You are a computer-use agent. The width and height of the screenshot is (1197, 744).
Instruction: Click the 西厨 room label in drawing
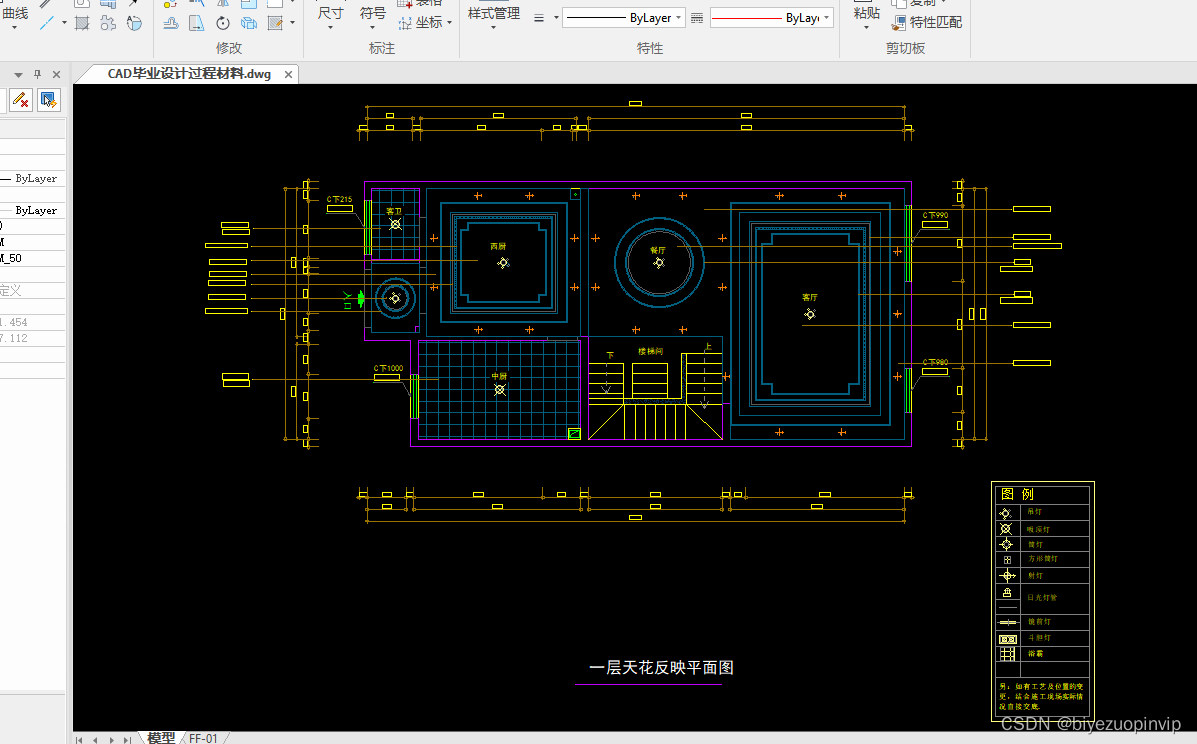tap(498, 246)
